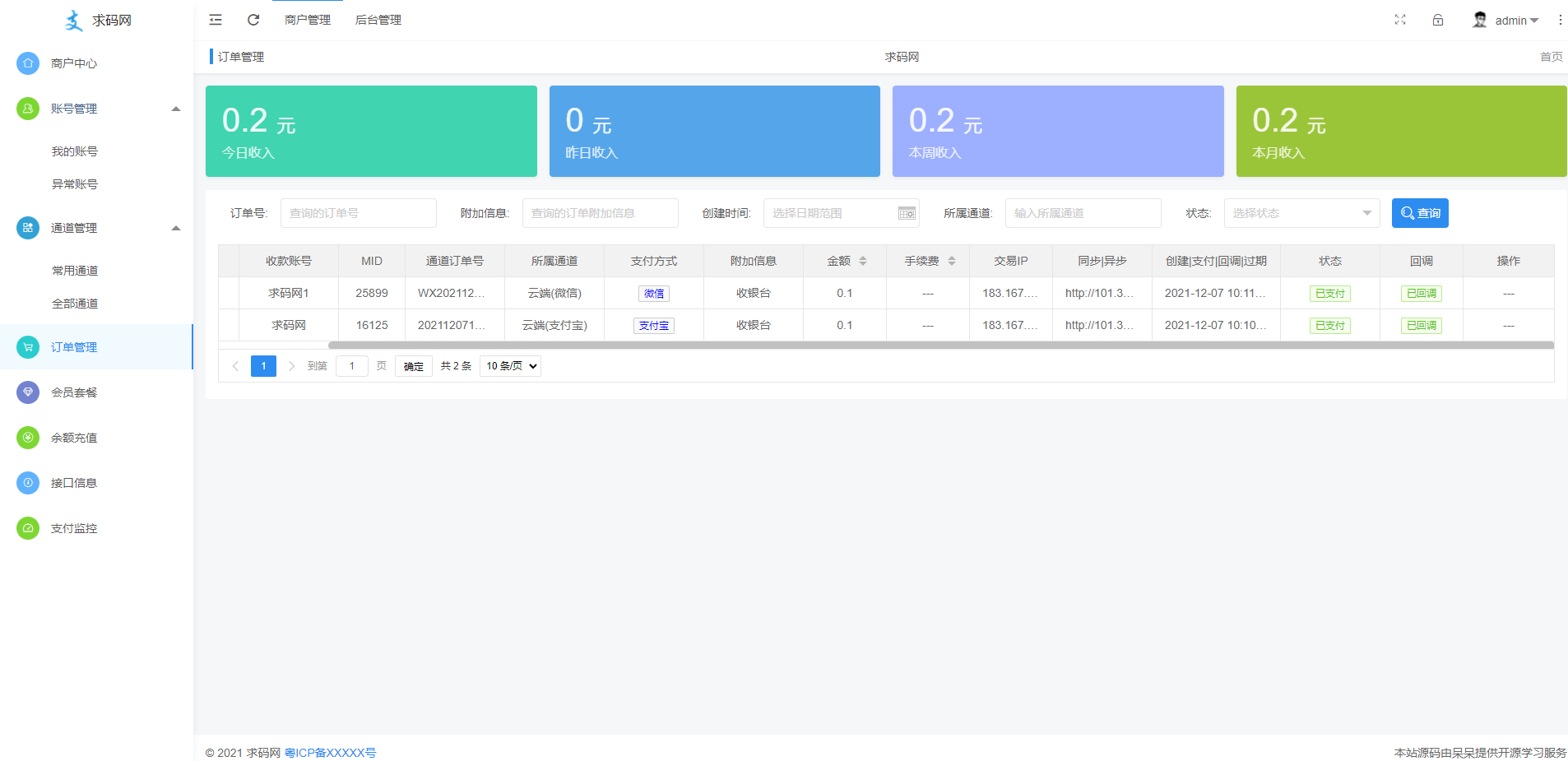Collapse the 通道管理 menu arrow
The width and height of the screenshot is (1568, 761).
pos(175,228)
